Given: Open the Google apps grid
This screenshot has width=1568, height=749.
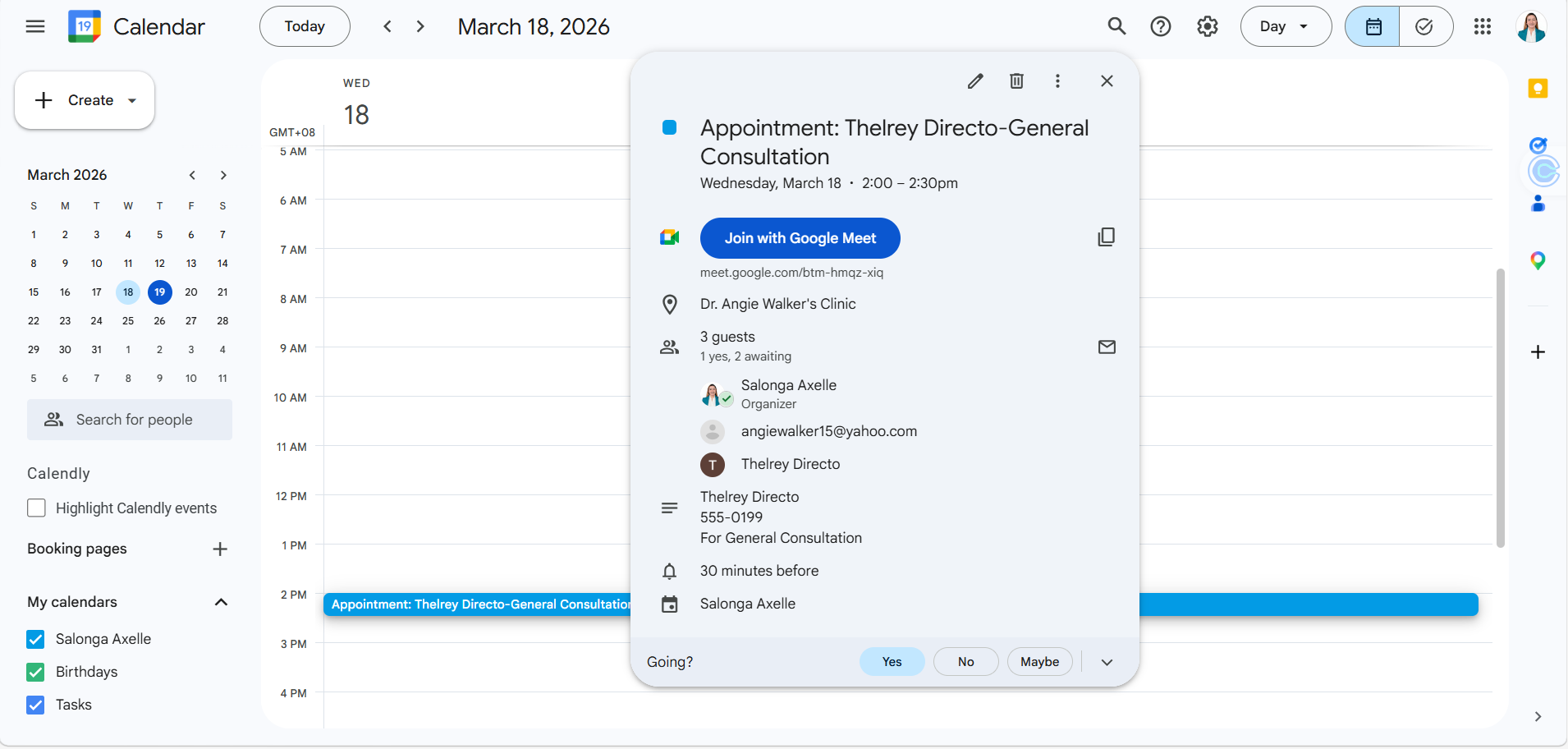Looking at the screenshot, I should tap(1482, 26).
